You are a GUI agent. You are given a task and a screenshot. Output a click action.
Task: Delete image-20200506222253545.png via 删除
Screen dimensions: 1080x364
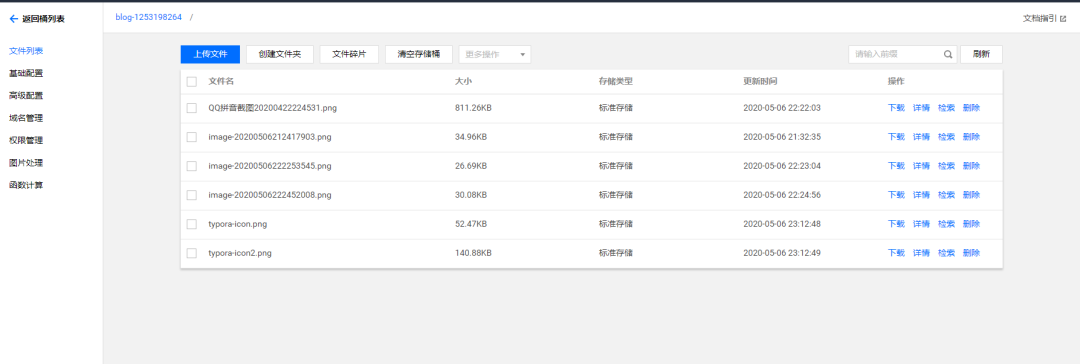click(971, 166)
